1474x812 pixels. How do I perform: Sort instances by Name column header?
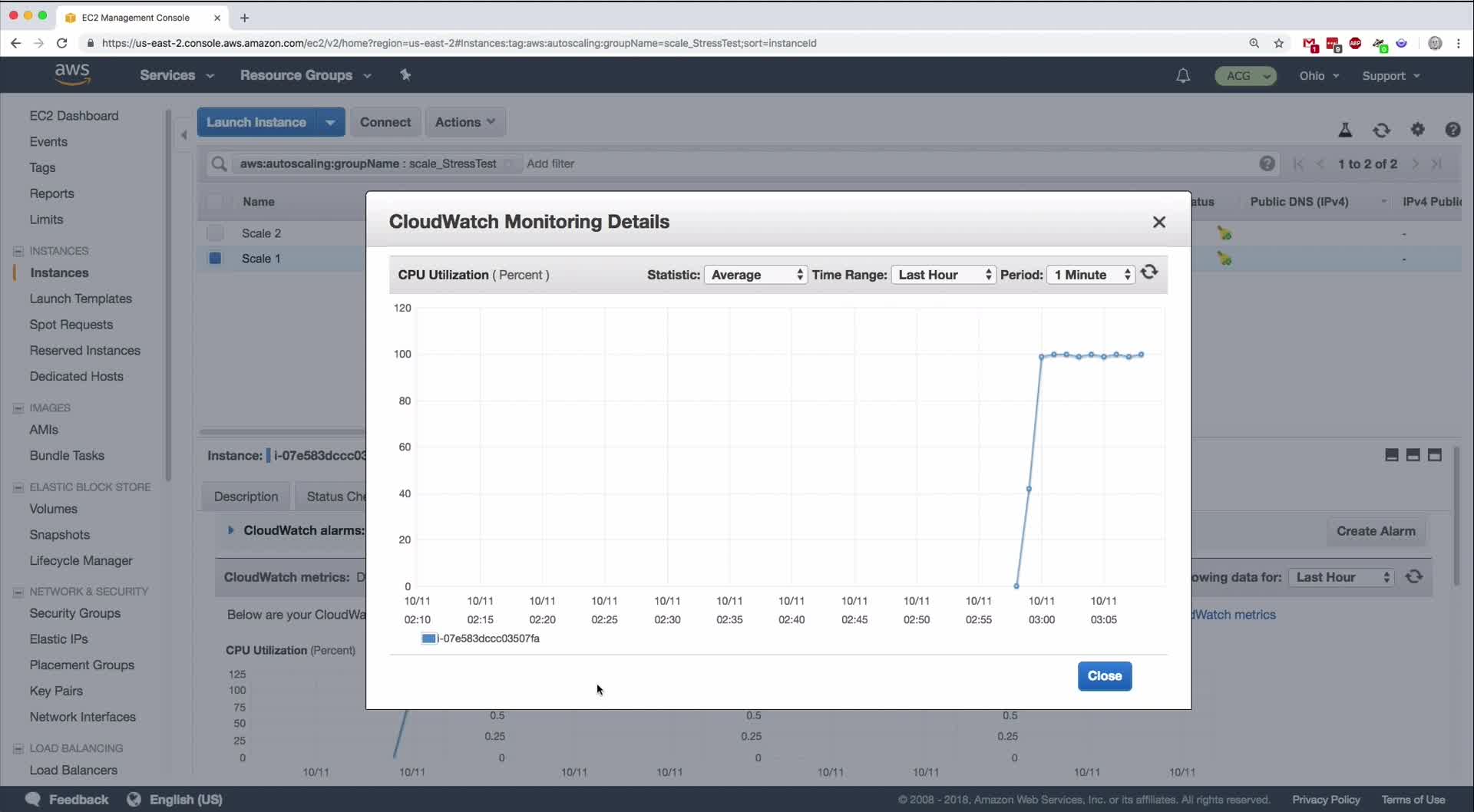259,201
